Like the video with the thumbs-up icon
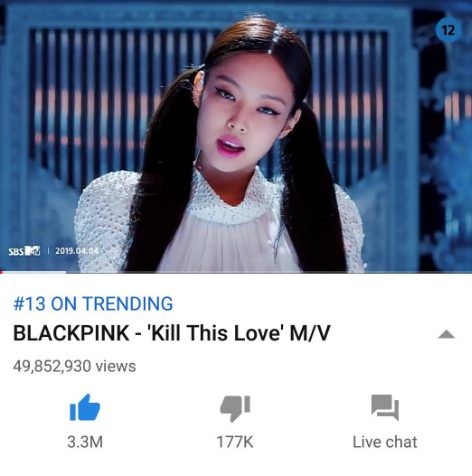This screenshot has width=472, height=476. coord(85,408)
